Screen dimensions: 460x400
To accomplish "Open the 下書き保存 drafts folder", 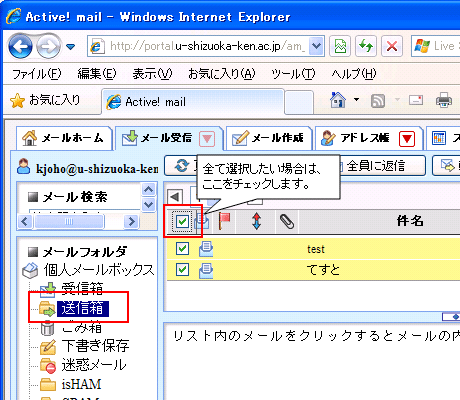I will point(95,346).
